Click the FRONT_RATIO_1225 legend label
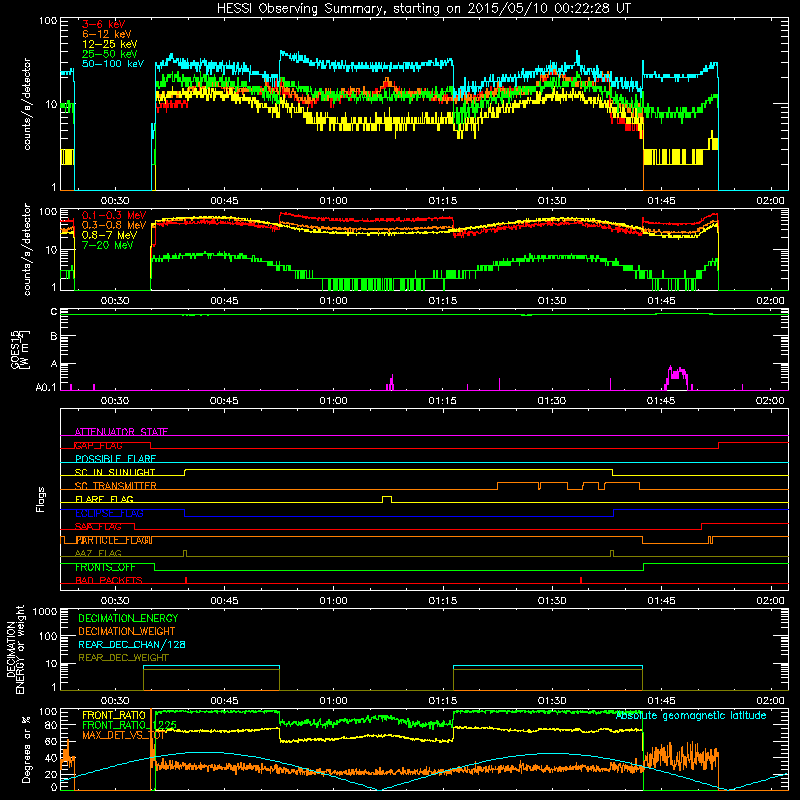 coord(129,725)
